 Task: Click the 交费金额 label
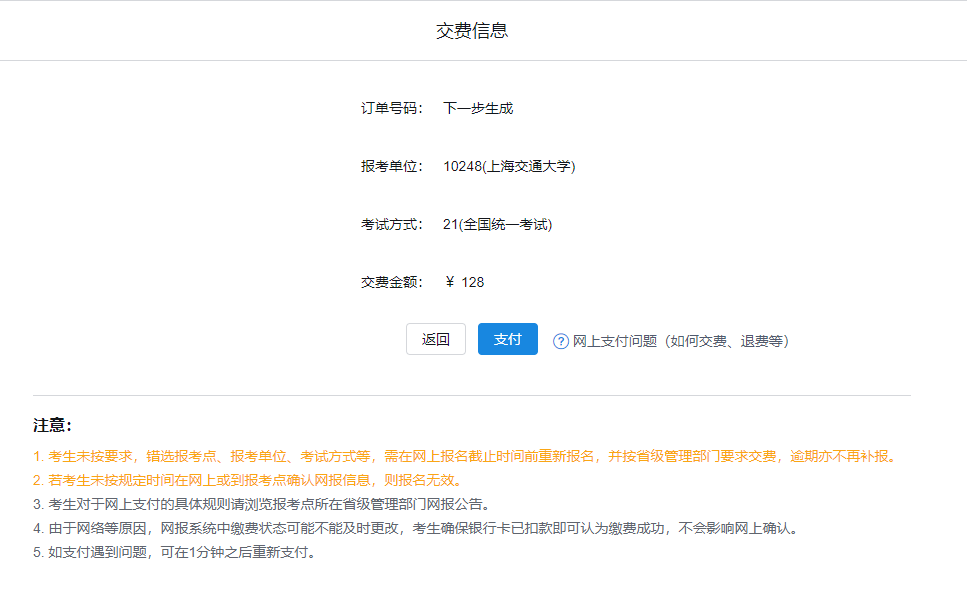(392, 282)
